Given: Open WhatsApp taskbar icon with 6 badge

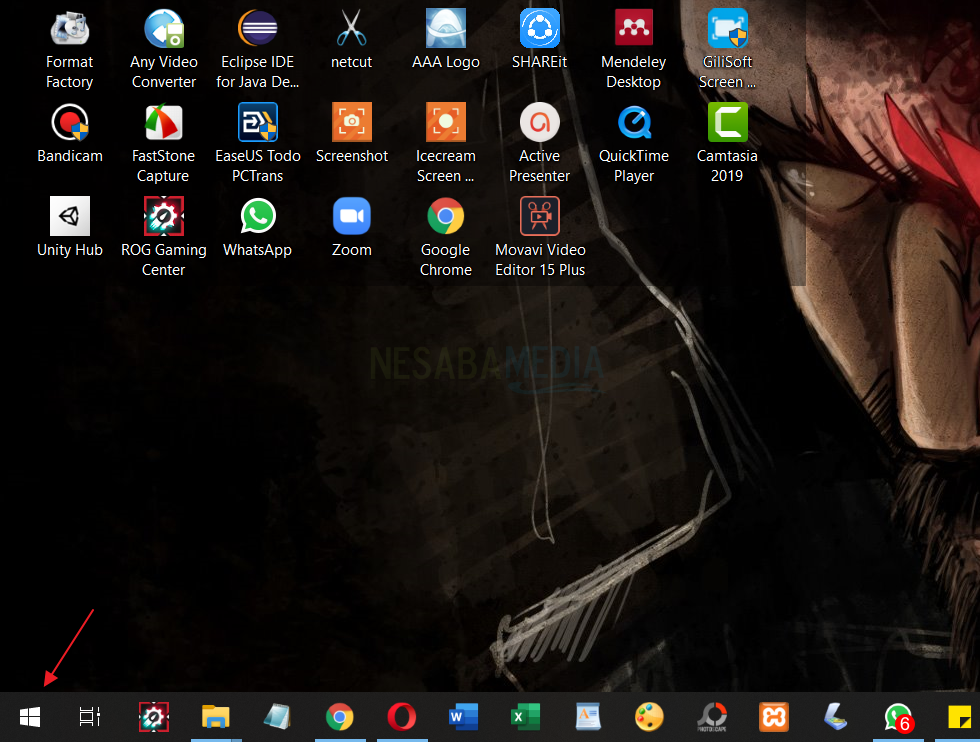Looking at the screenshot, I should (x=899, y=717).
